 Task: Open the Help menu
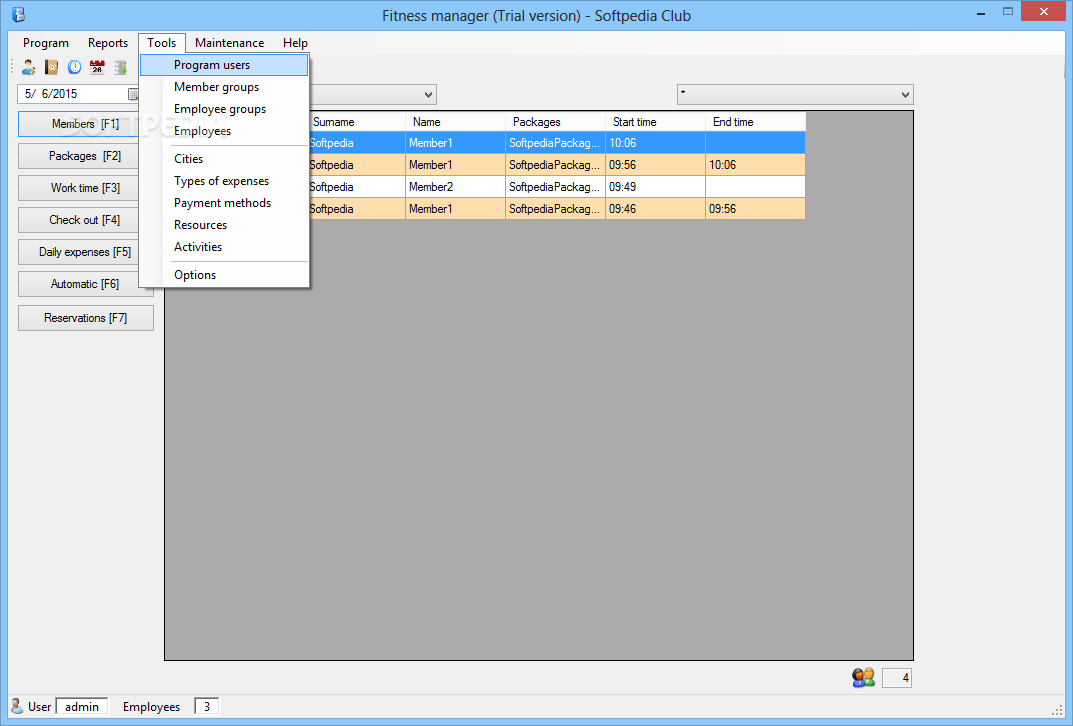coord(296,42)
